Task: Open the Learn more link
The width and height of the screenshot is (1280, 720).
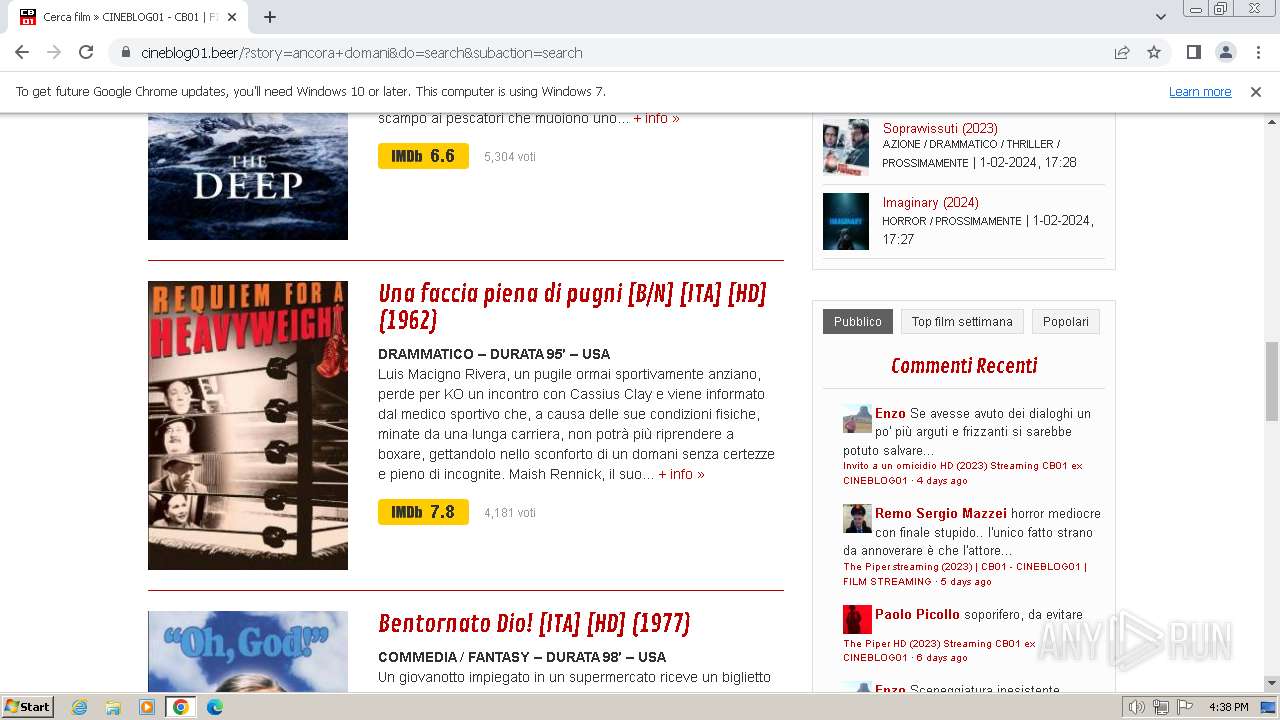Action: [1200, 91]
